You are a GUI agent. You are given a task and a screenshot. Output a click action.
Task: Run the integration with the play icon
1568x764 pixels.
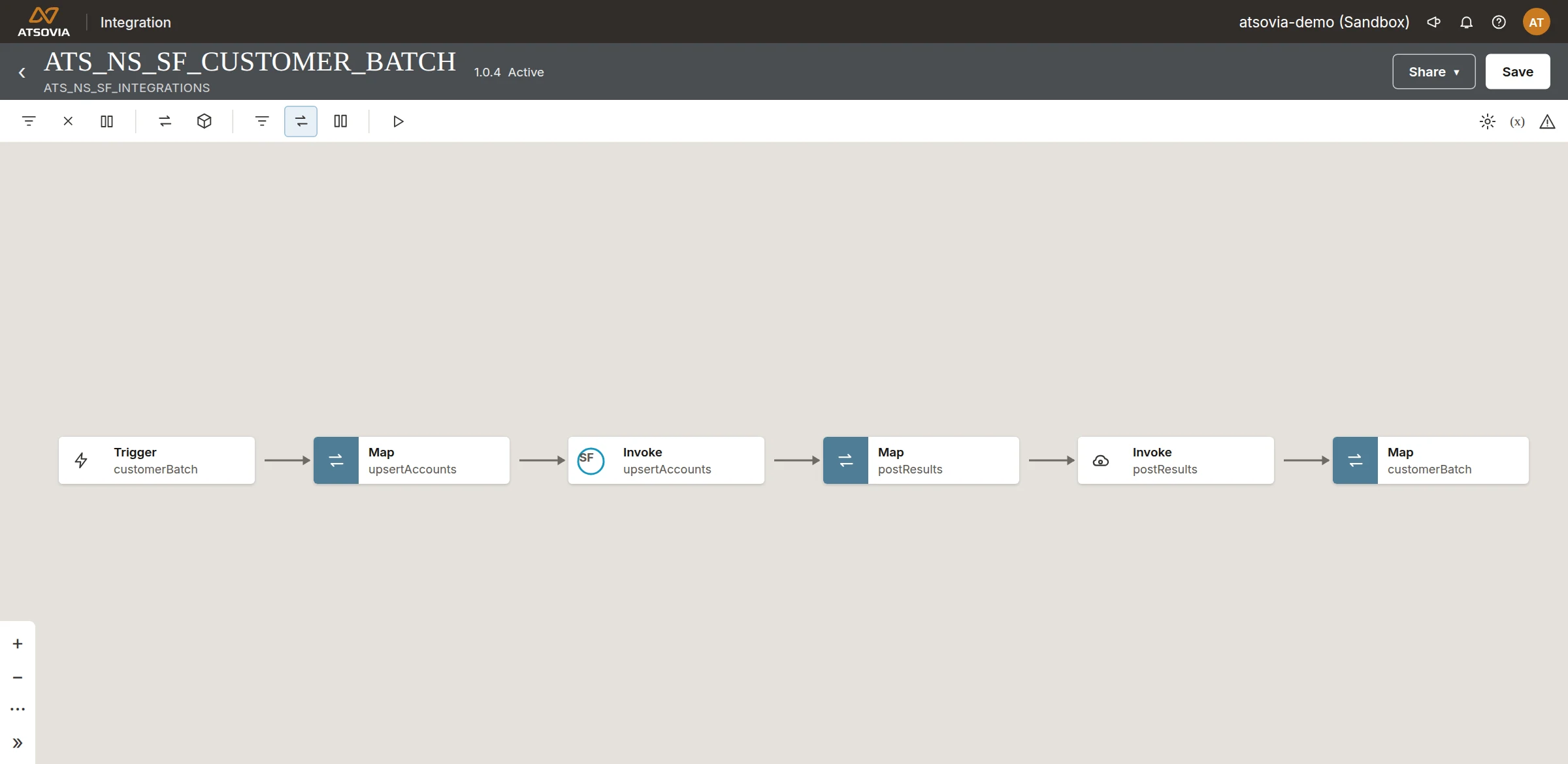(x=398, y=121)
